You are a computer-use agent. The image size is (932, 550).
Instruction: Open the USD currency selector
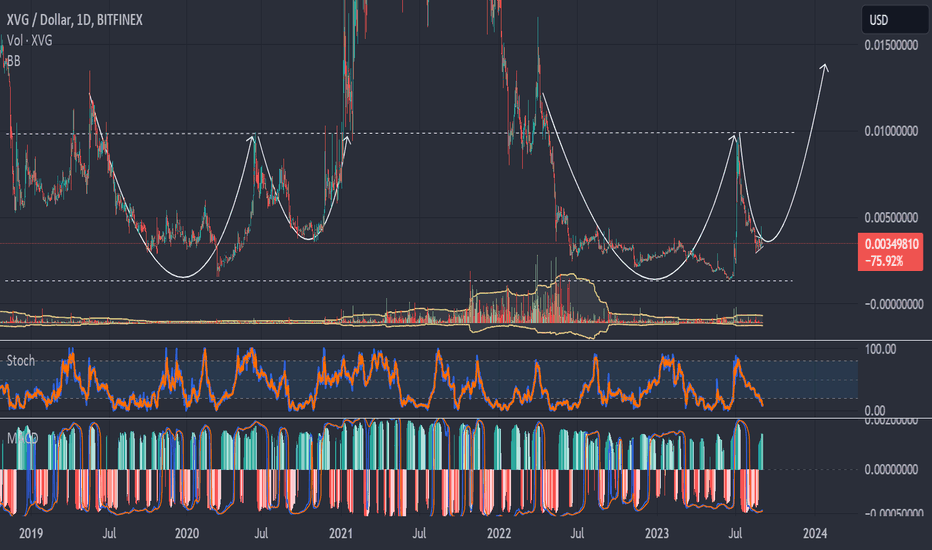pos(894,20)
